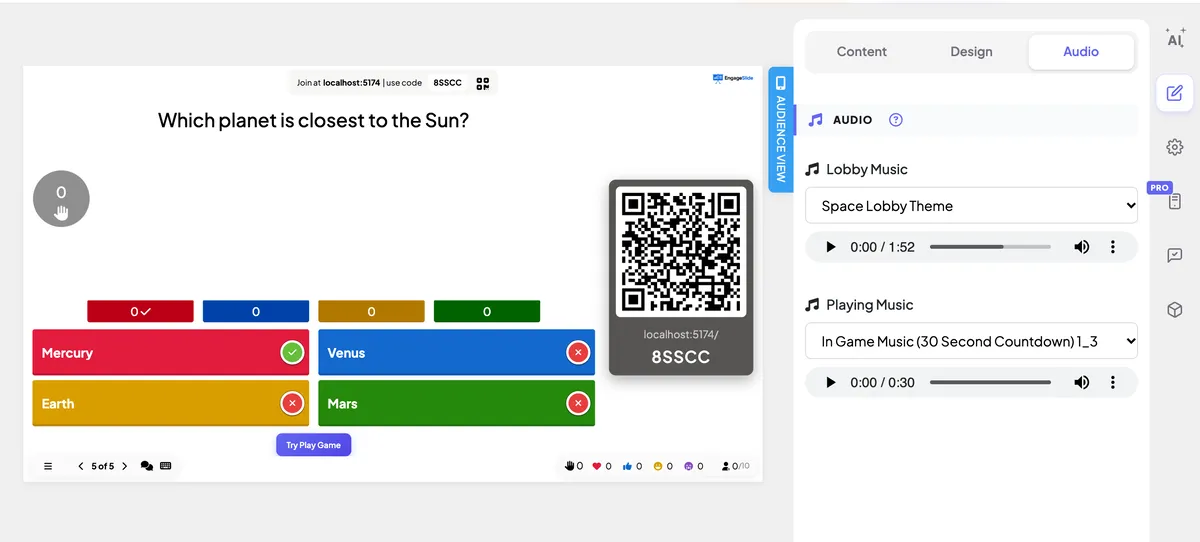This screenshot has height=542, width=1200.
Task: Click the grey raised hands circle
Action: pyautogui.click(x=61, y=199)
